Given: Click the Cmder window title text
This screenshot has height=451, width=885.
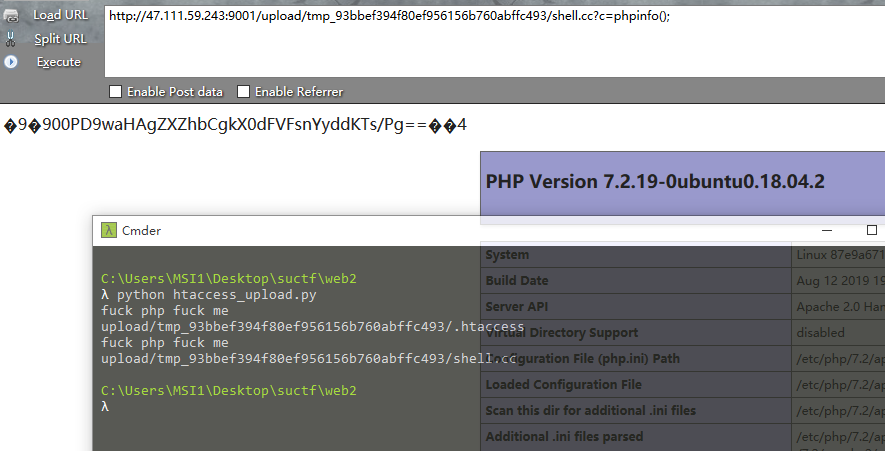Looking at the screenshot, I should coord(141,230).
